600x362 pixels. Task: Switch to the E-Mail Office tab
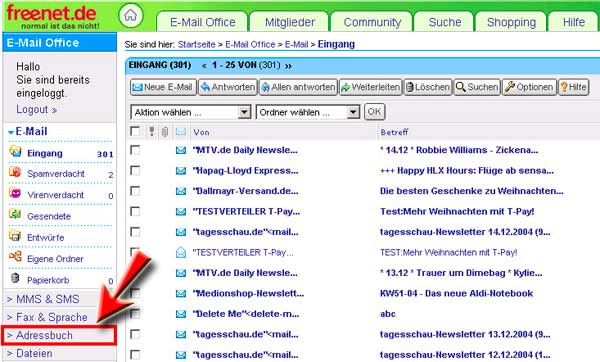[x=202, y=22]
